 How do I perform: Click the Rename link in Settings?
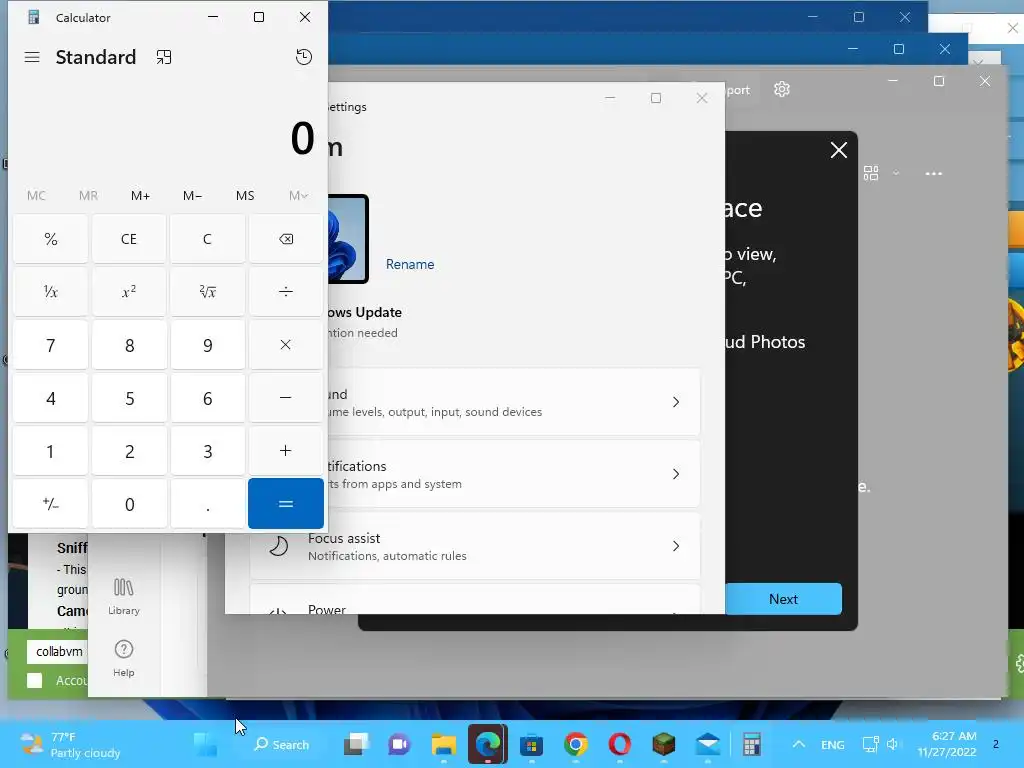(410, 264)
